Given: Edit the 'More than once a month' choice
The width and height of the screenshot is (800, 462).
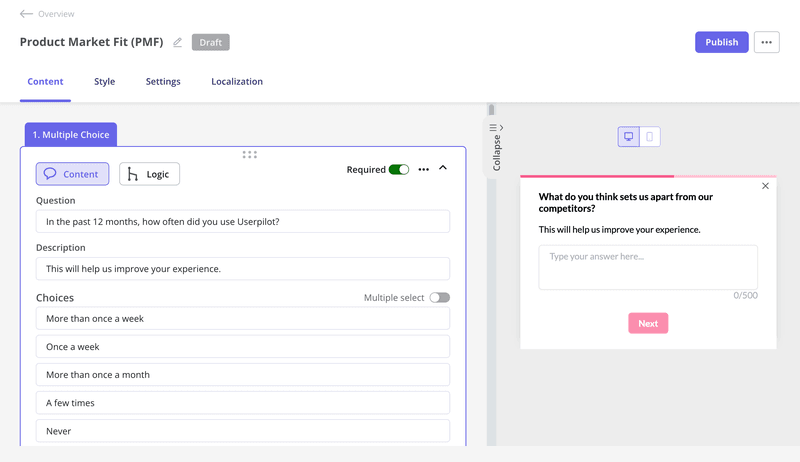Looking at the screenshot, I should coord(243,375).
